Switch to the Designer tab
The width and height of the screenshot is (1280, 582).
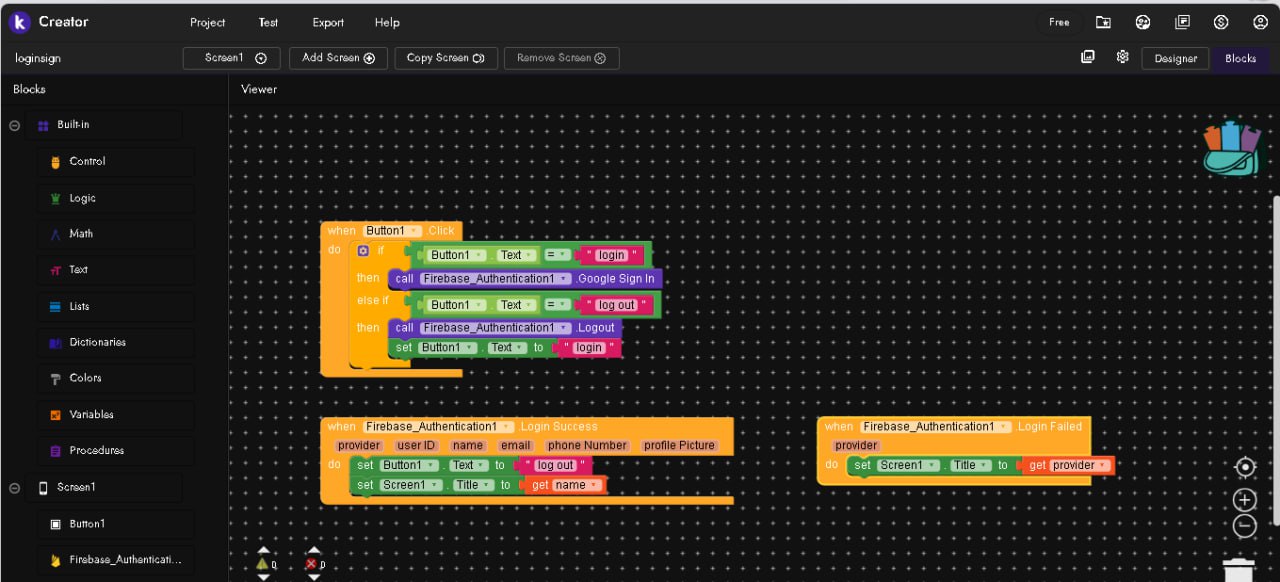[1175, 58]
